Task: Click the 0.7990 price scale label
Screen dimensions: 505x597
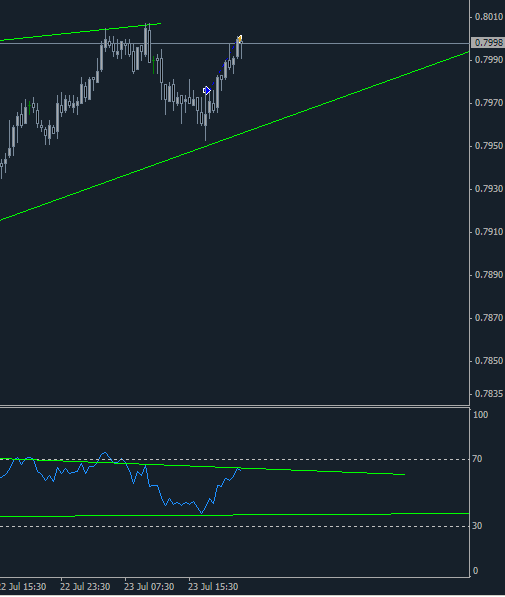Action: pos(489,60)
